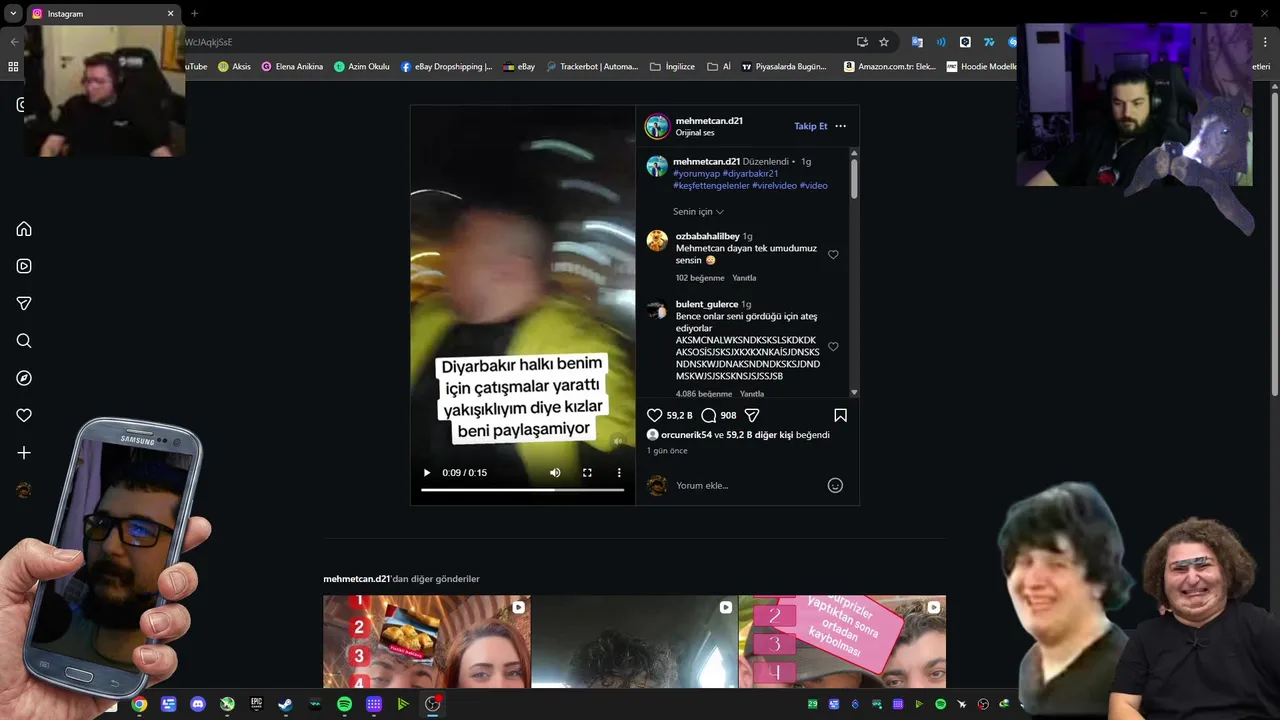This screenshot has width=1280, height=720.
Task: Open Reels in the Instagram sidebar
Action: 24,266
